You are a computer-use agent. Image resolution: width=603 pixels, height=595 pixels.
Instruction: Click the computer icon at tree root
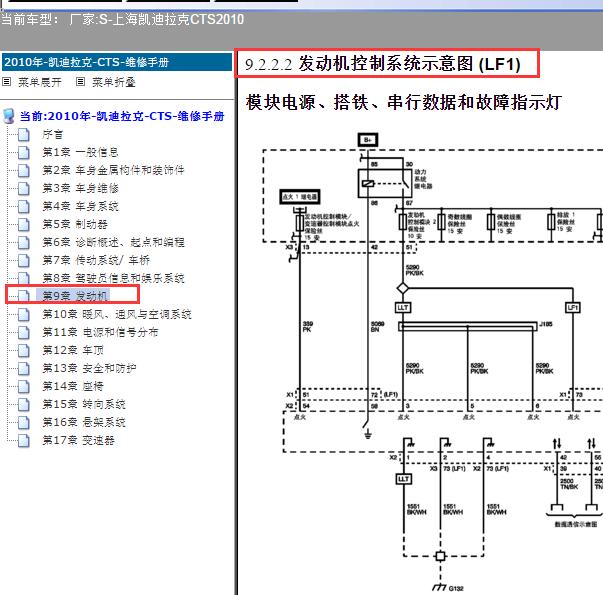(8, 116)
